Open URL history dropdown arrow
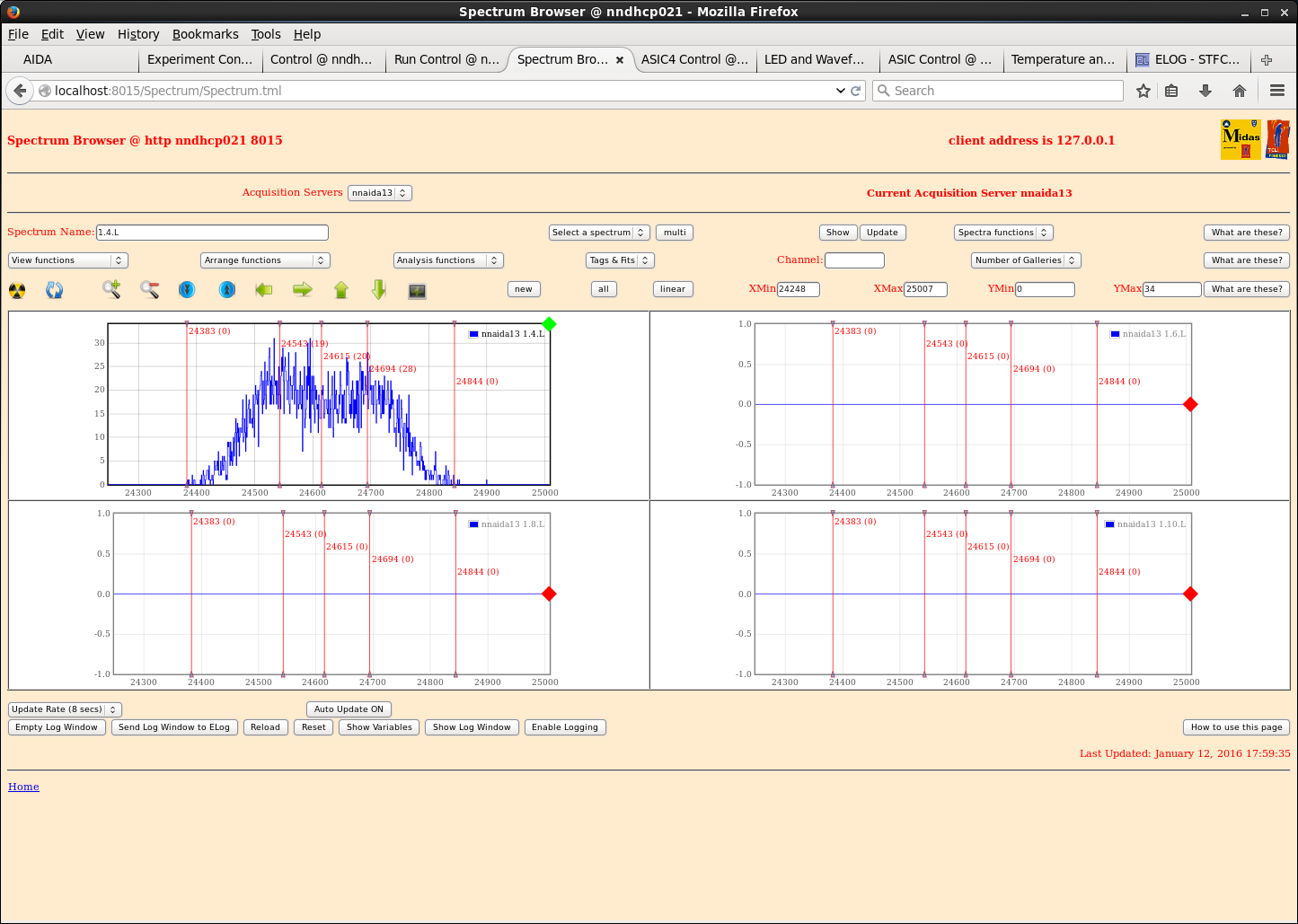 point(840,91)
